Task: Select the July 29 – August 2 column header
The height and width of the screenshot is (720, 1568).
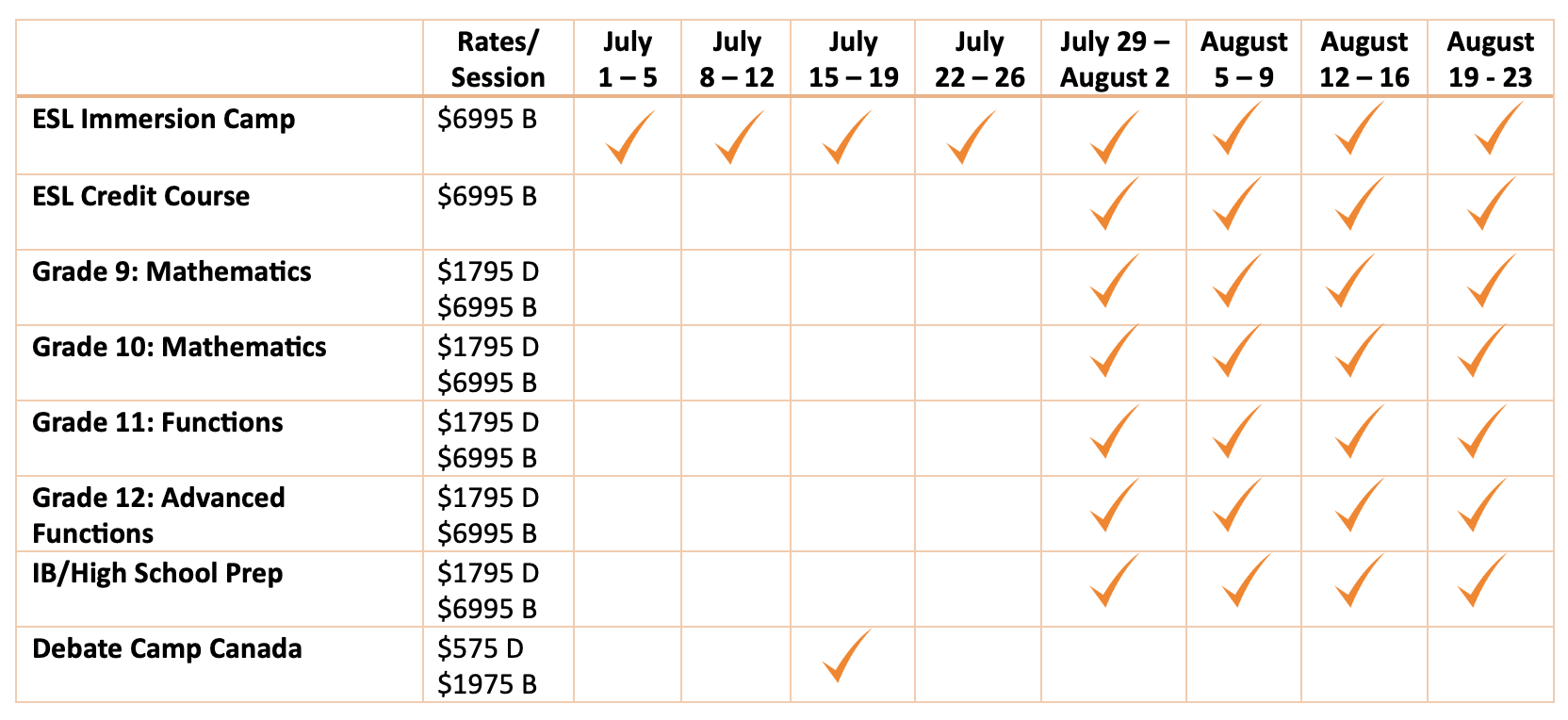Action: coord(1114,58)
